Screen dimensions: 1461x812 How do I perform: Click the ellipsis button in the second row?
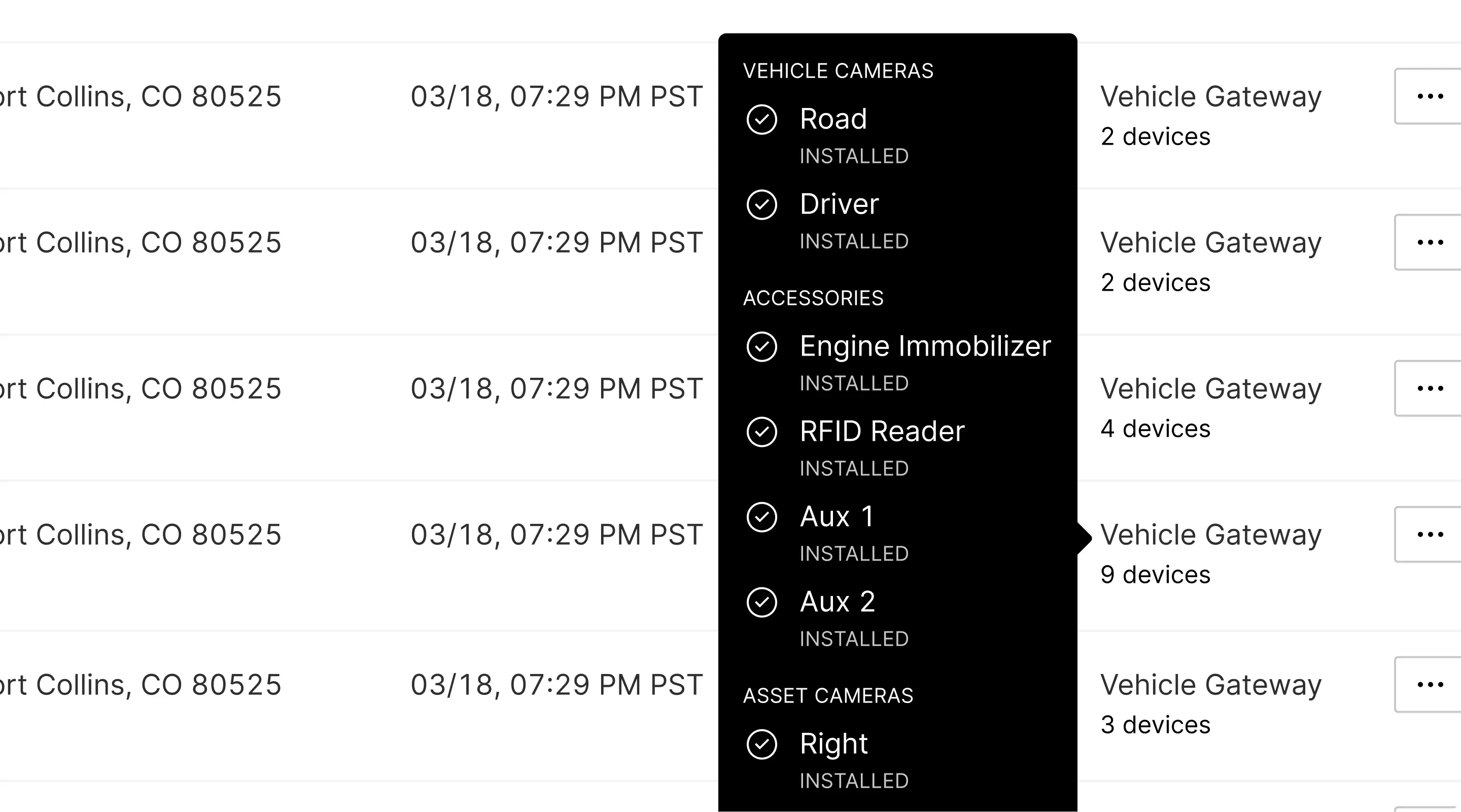pyautogui.click(x=1429, y=242)
